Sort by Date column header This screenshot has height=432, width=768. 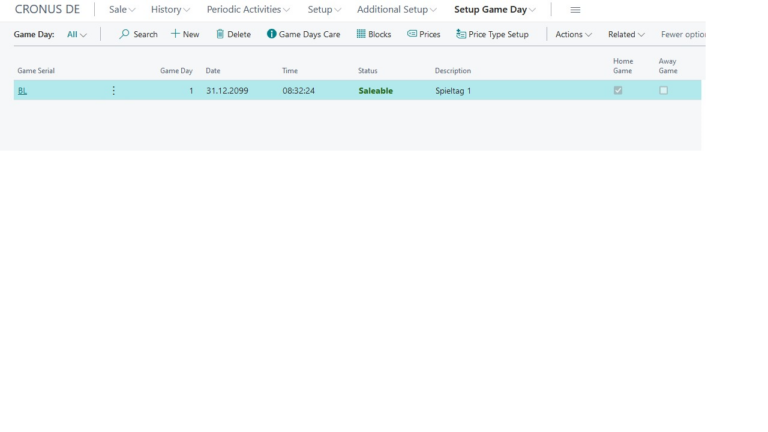coord(213,71)
